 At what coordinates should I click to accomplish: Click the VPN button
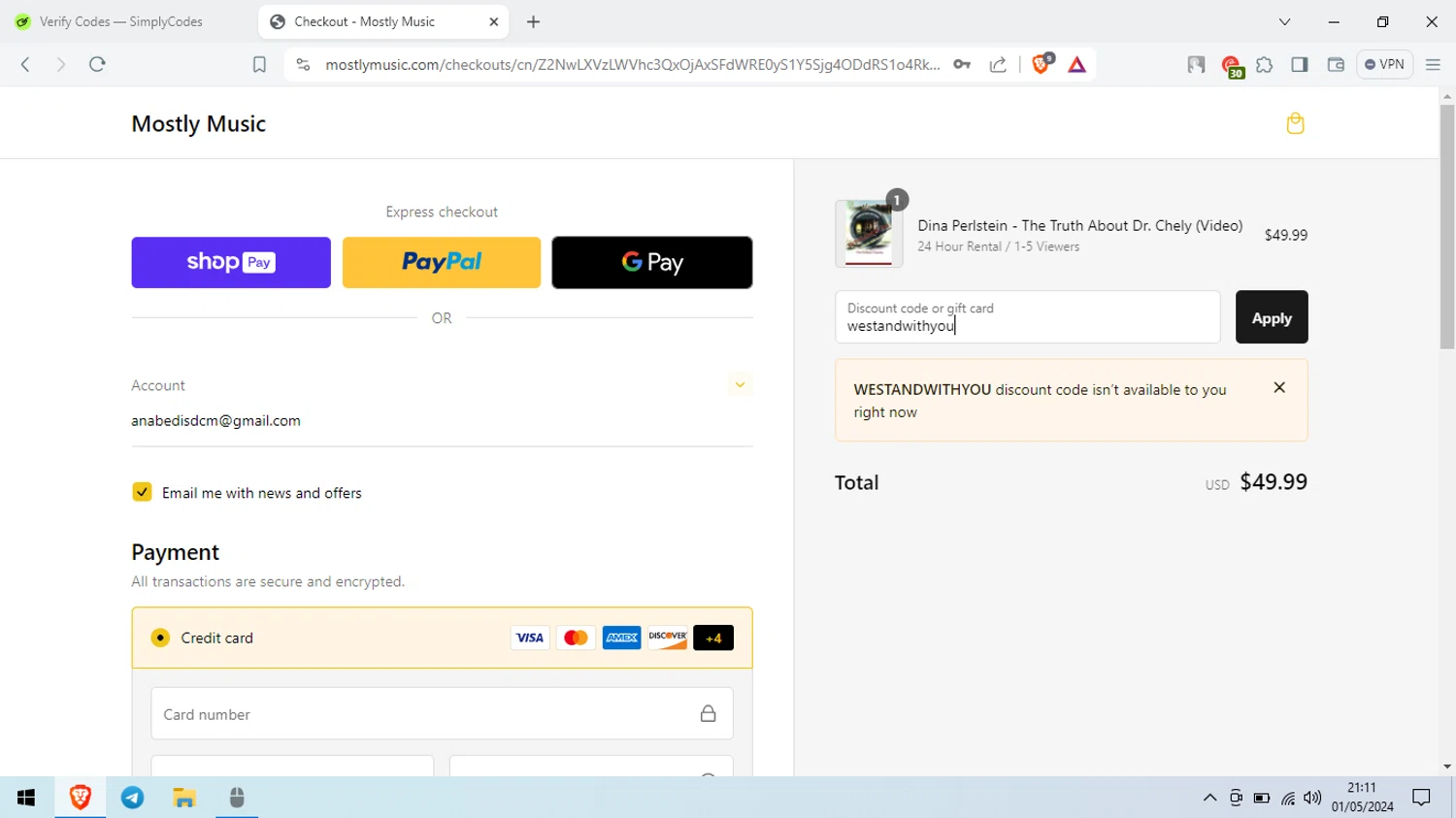tap(1384, 64)
